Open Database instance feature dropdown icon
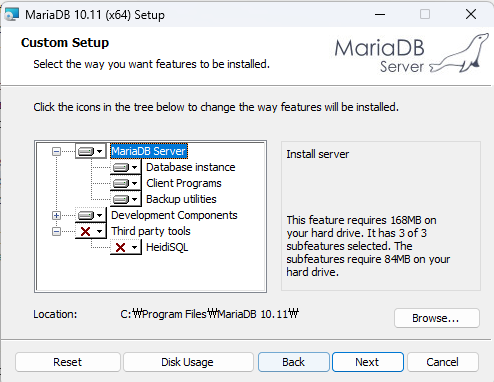 [x=125, y=167]
